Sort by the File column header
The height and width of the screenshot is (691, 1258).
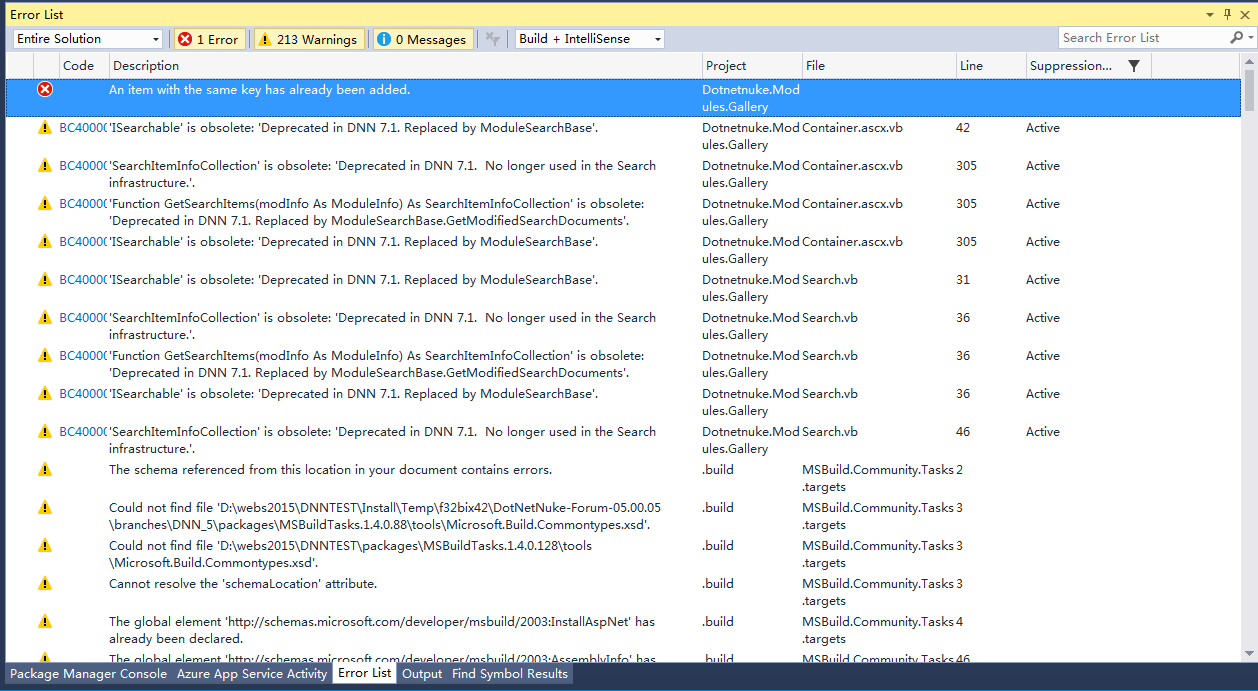pyautogui.click(x=879, y=66)
